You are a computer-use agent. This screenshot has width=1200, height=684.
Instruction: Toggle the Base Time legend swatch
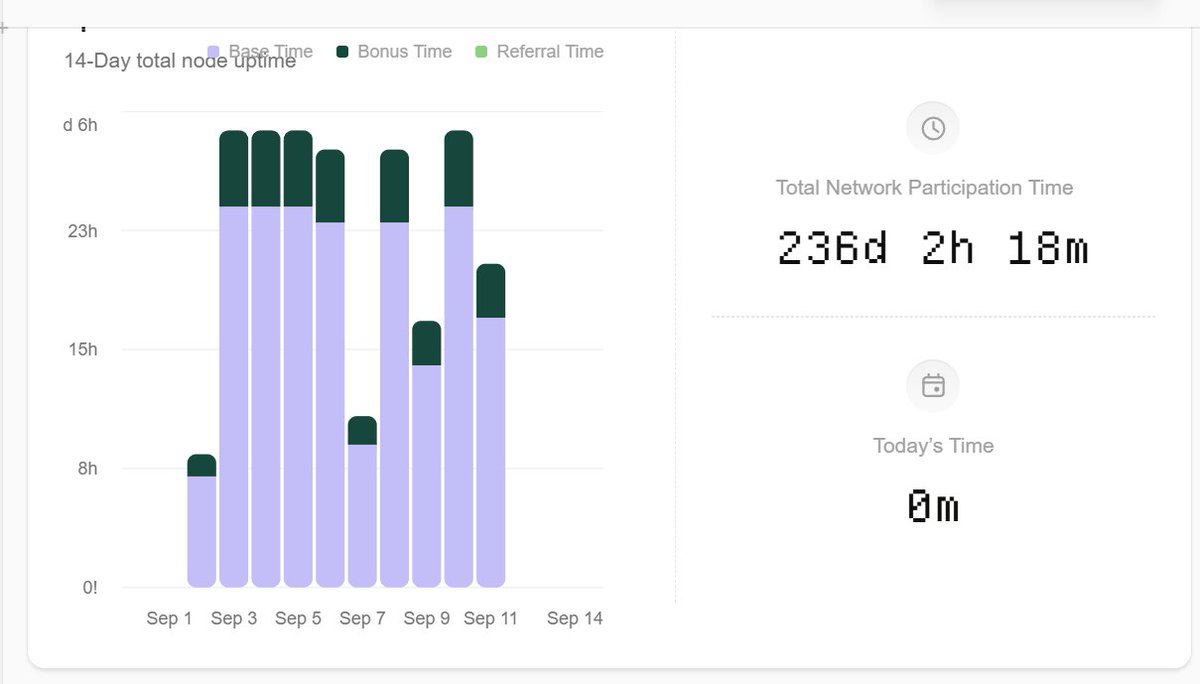click(213, 51)
